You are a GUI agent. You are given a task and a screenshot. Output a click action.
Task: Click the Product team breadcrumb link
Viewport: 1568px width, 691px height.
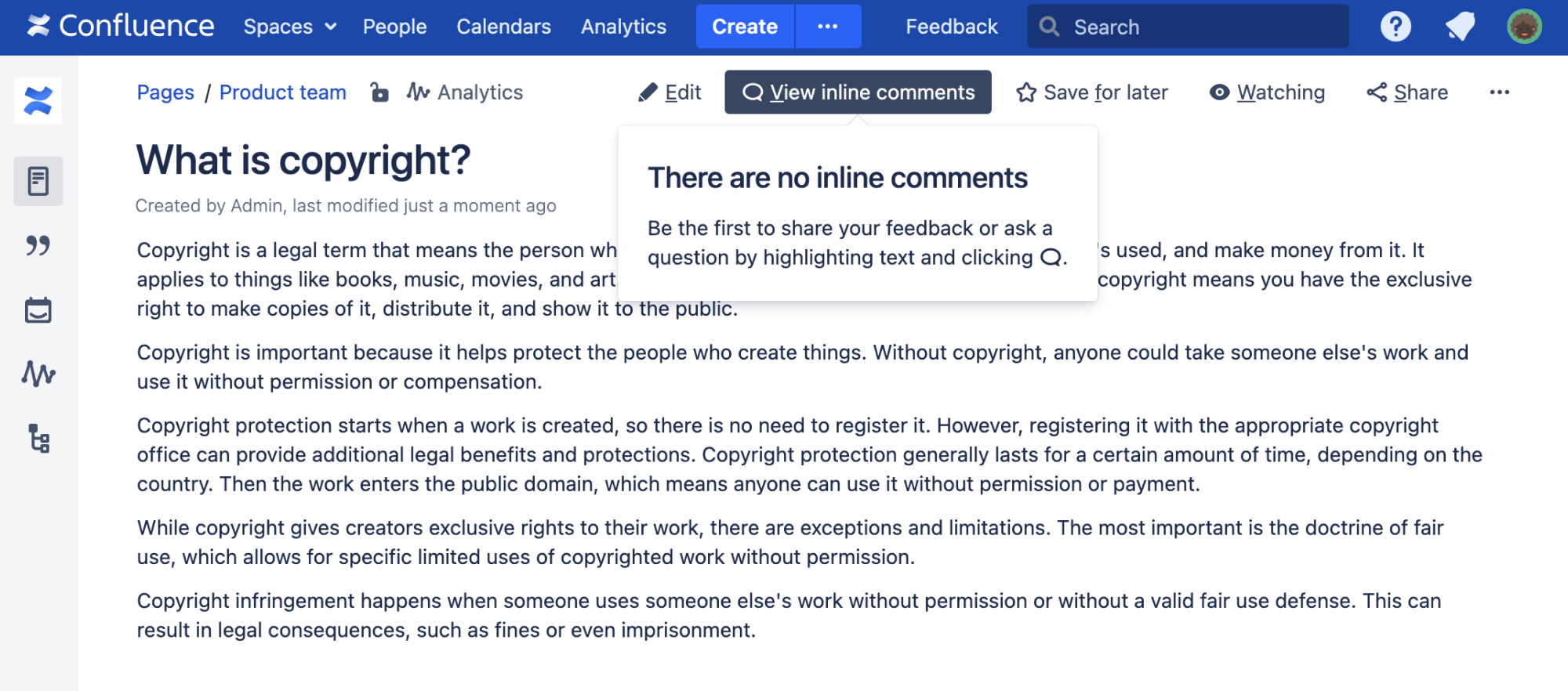282,92
